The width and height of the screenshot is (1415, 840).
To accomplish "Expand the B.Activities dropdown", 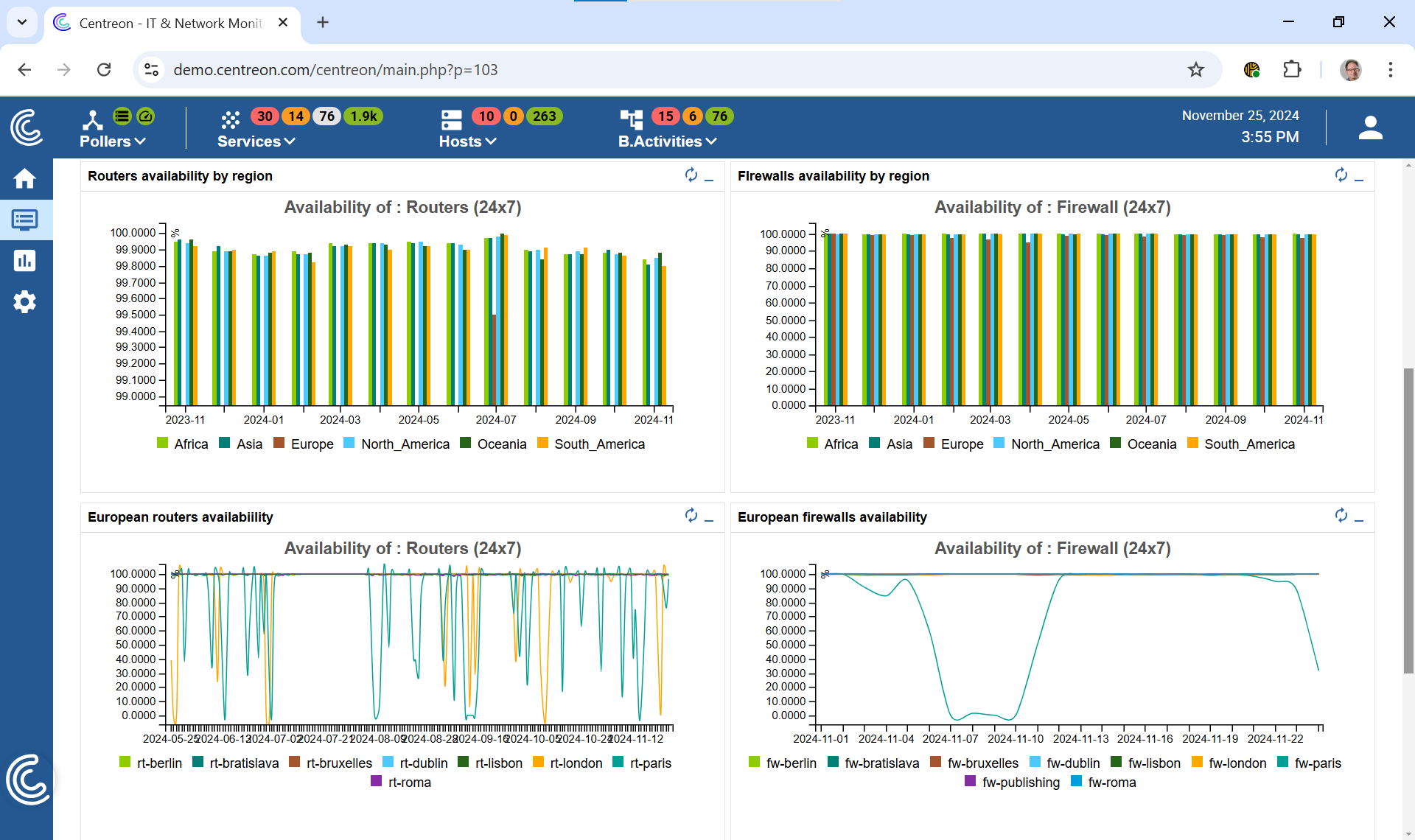I will tap(667, 141).
